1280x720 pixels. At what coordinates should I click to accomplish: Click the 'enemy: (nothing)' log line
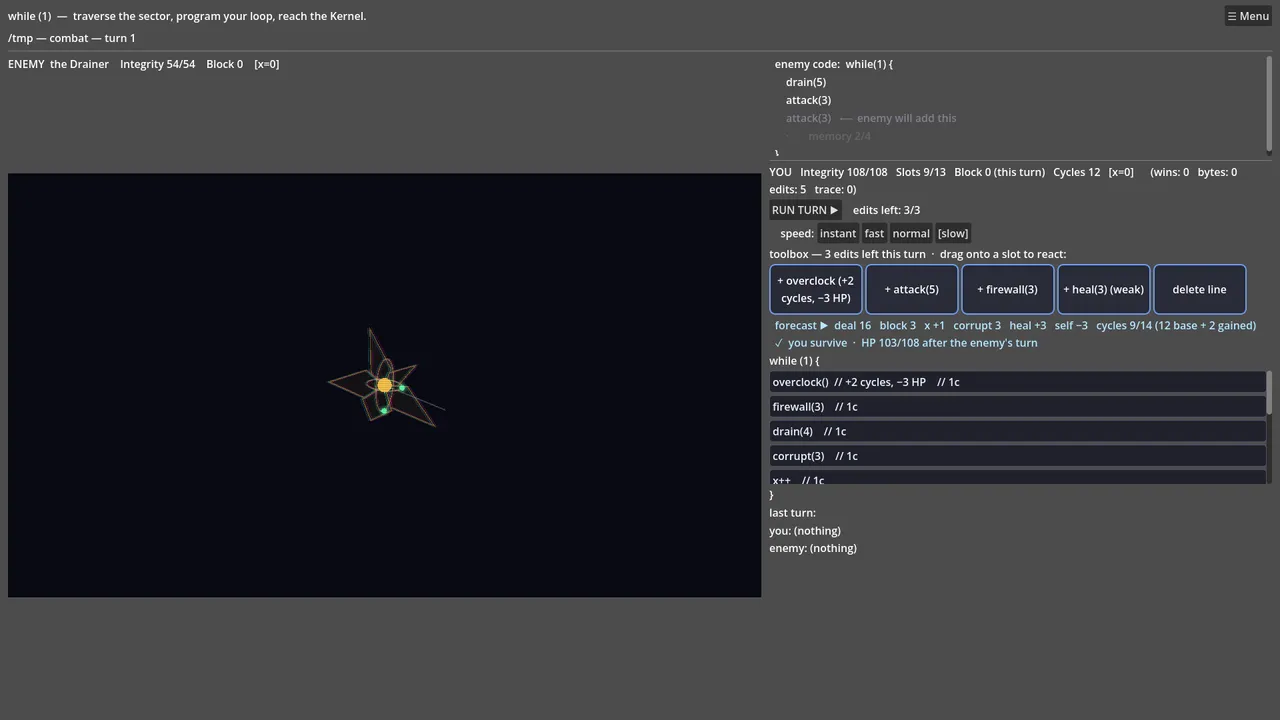(813, 548)
